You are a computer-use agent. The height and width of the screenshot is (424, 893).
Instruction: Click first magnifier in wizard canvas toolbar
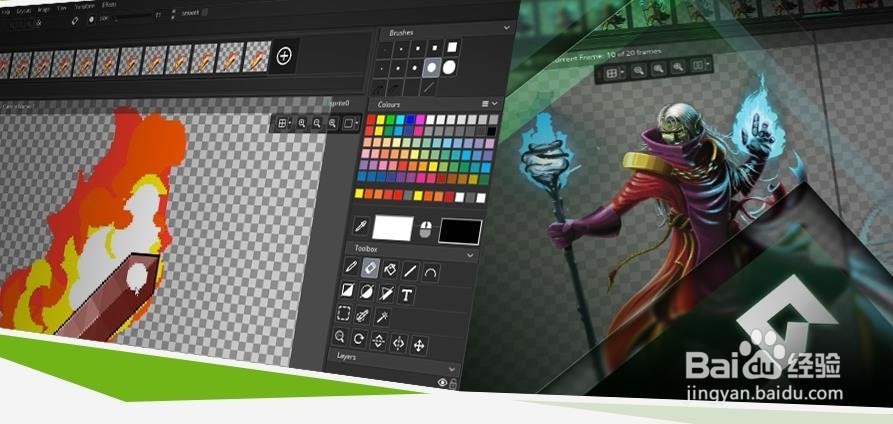tap(639, 70)
